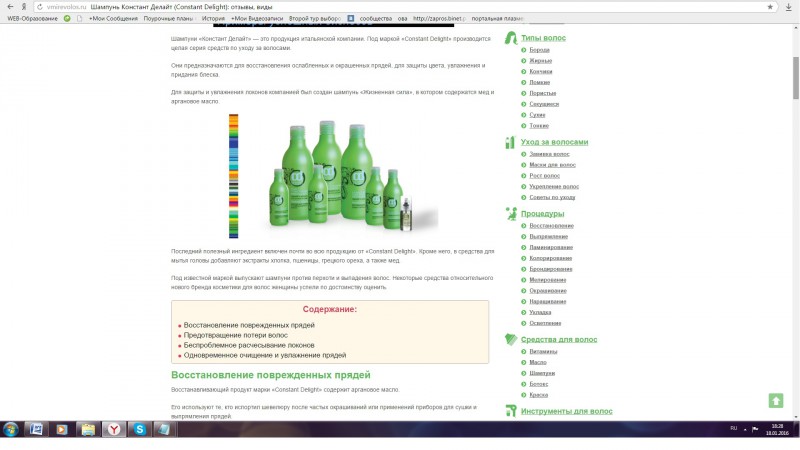This screenshot has height=450, width=800.
Task: Click the blue square 'сообщества' bookmark icon
Action: [351, 18]
